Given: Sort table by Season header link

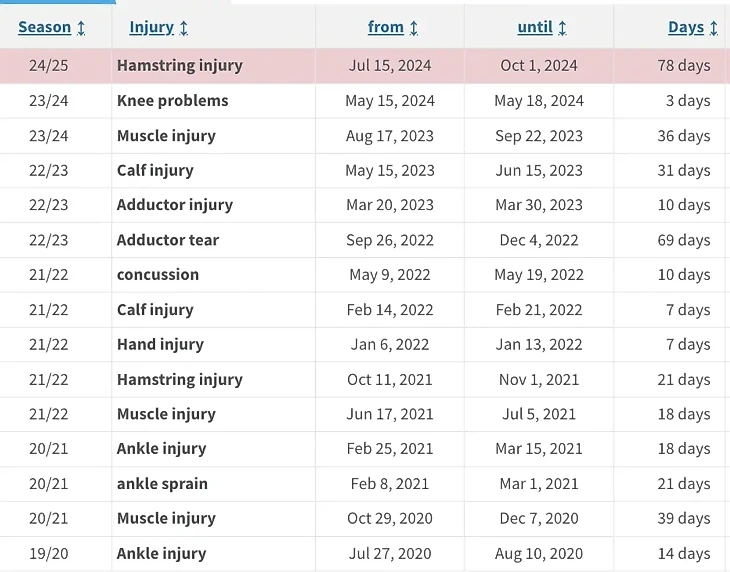Looking at the screenshot, I should pos(45,27).
